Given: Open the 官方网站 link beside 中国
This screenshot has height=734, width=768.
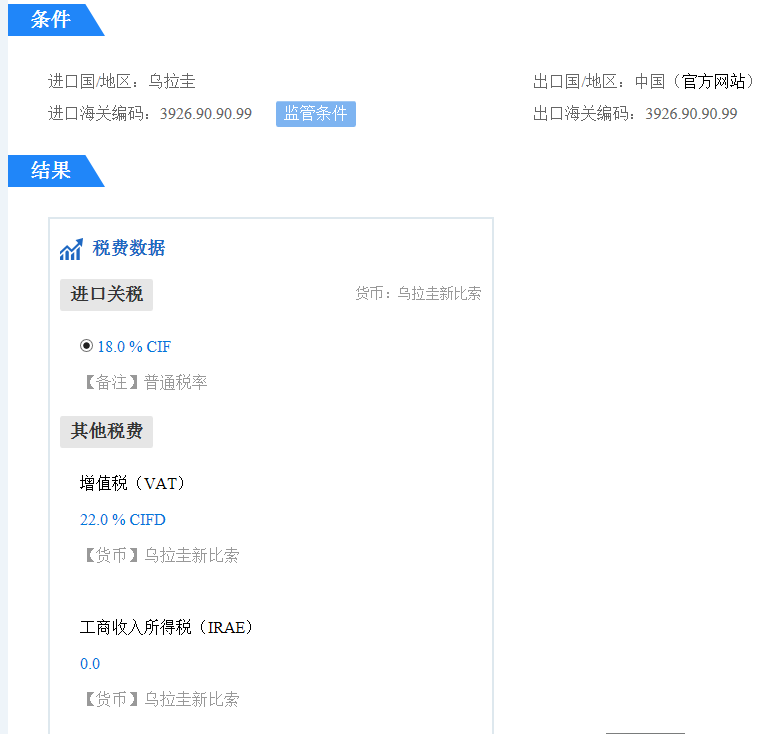Looking at the screenshot, I should 713,81.
